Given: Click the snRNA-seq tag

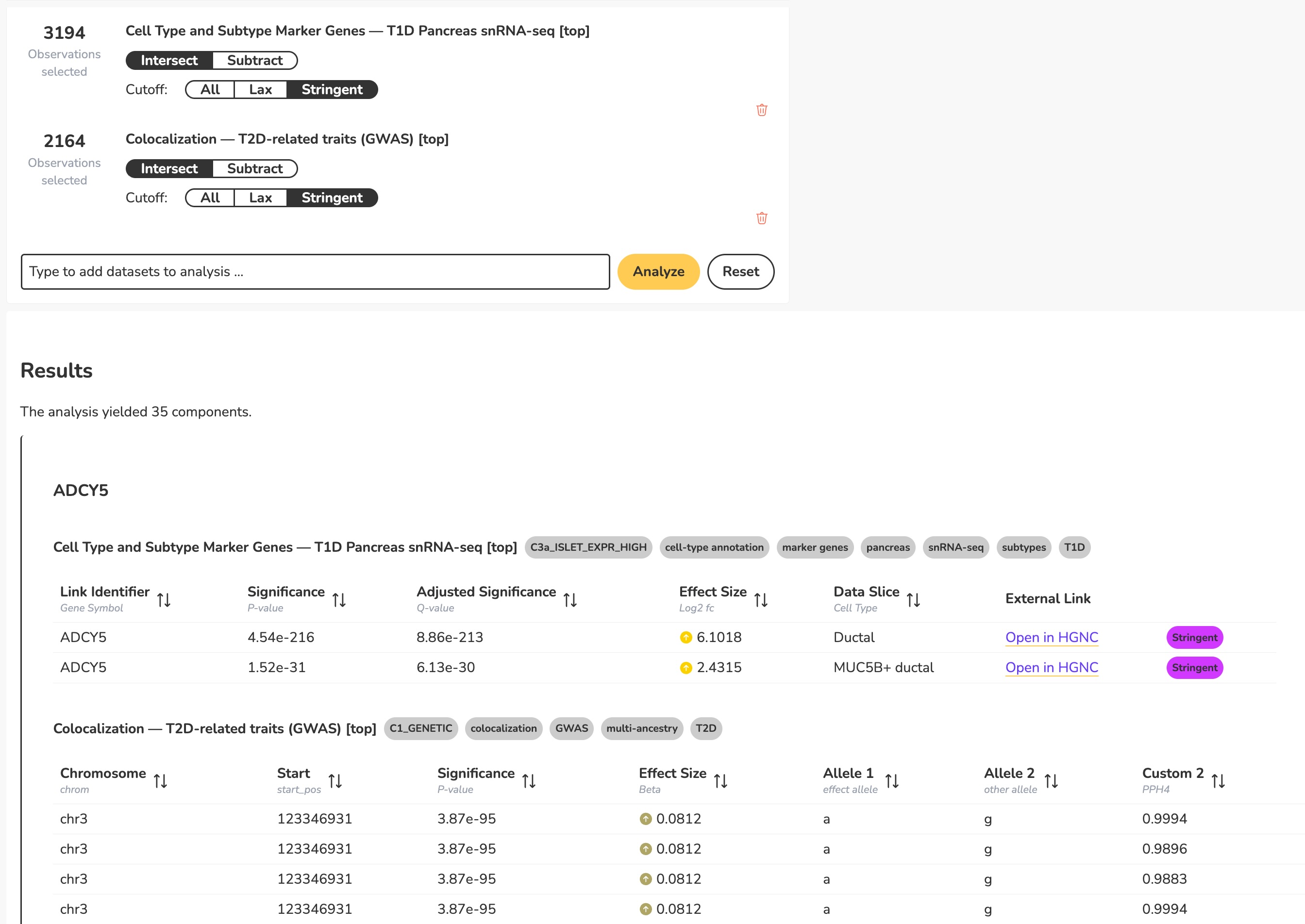Looking at the screenshot, I should click(955, 547).
